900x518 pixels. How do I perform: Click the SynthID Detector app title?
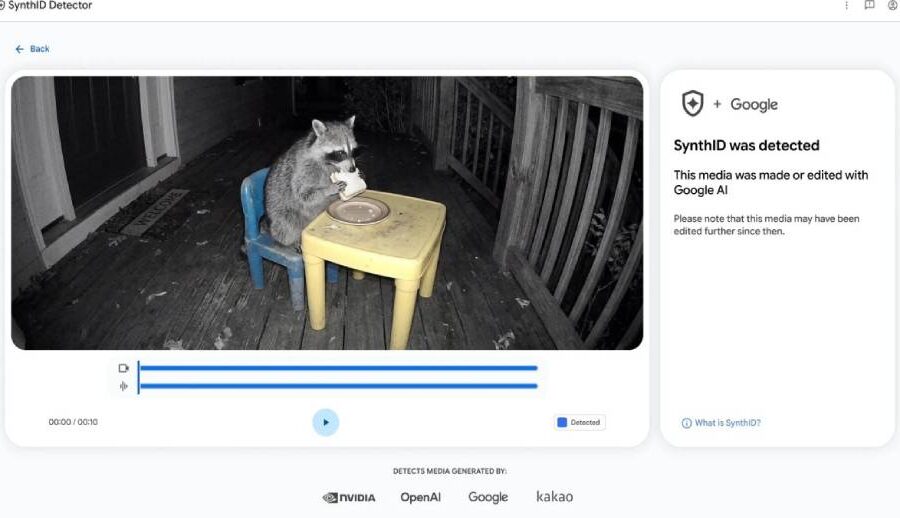click(x=49, y=5)
